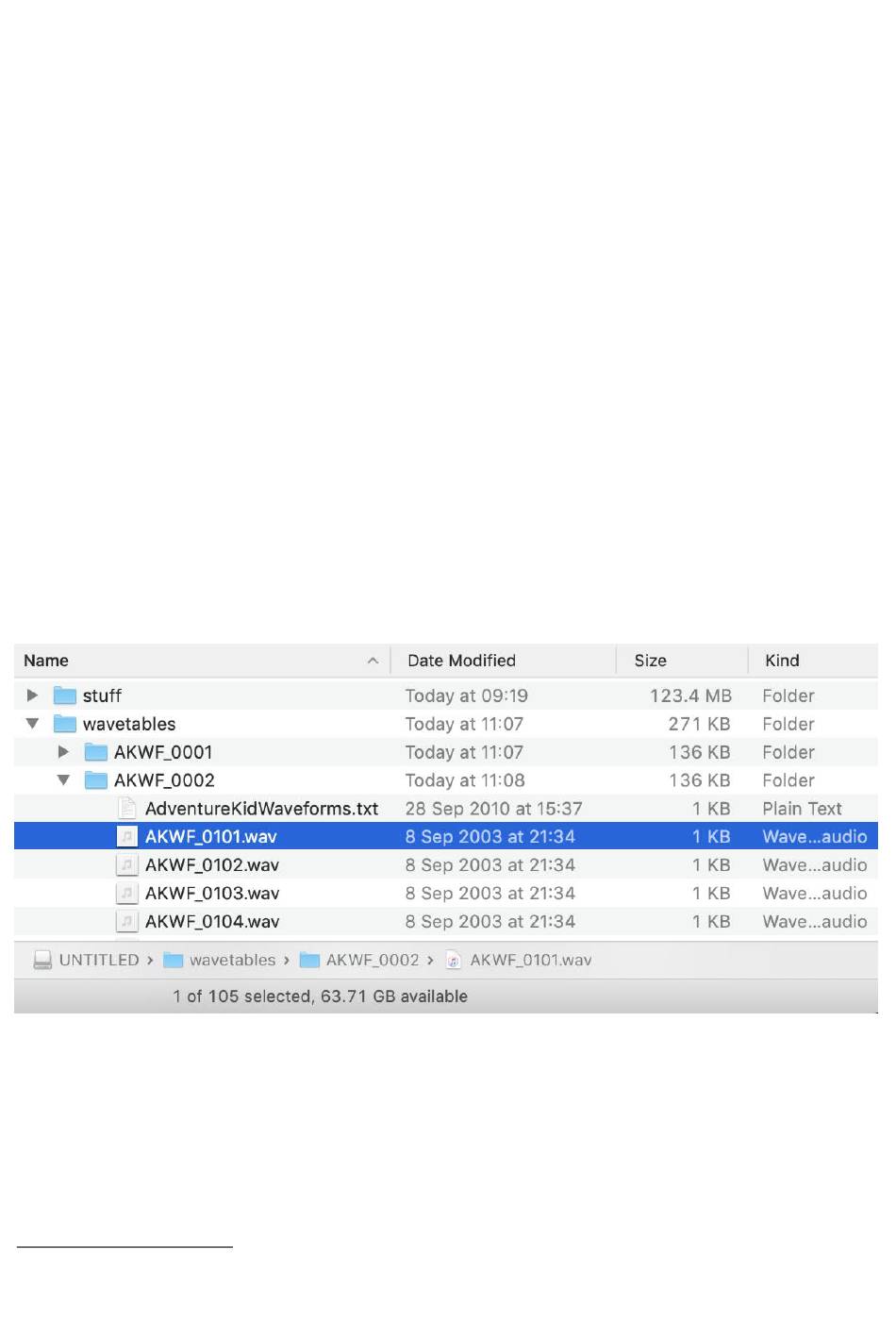Image resolution: width=896 pixels, height=1340 pixels.
Task: Click 'Today at 09:19' date of stuff
Action: click(467, 695)
